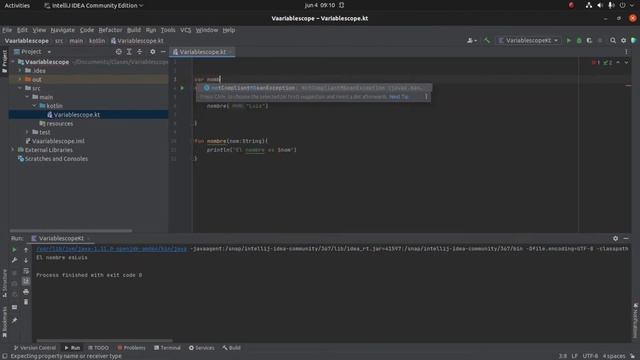Open the Terminal tool window

167,348
